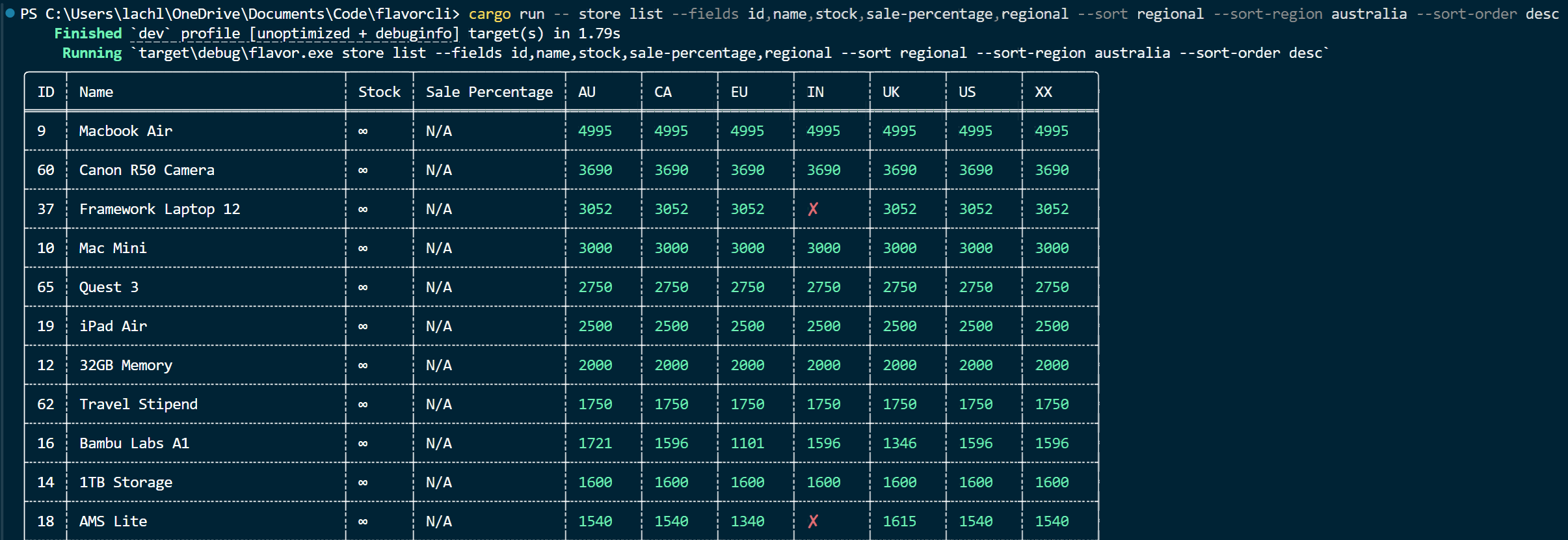
Task: Click the Canon R50 Camera name cell
Action: coord(146,170)
